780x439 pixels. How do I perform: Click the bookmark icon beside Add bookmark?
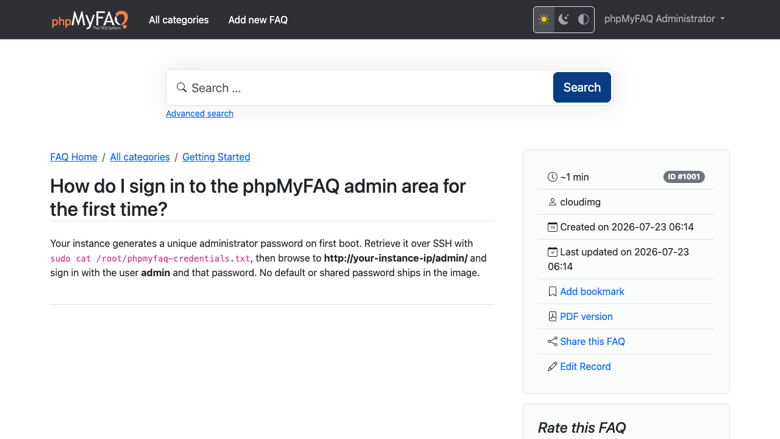tap(552, 291)
